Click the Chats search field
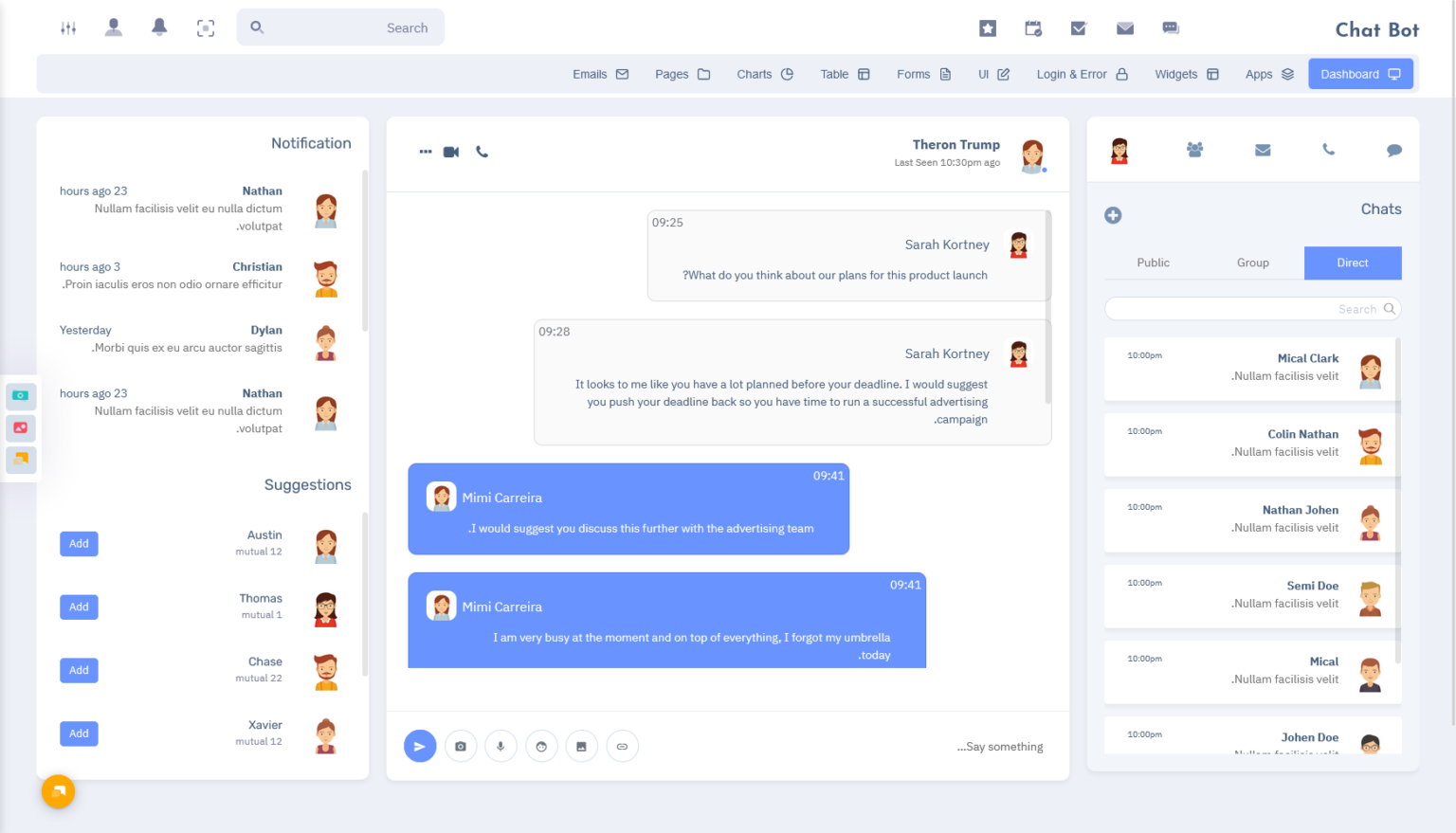The height and width of the screenshot is (833, 1456). (1252, 309)
